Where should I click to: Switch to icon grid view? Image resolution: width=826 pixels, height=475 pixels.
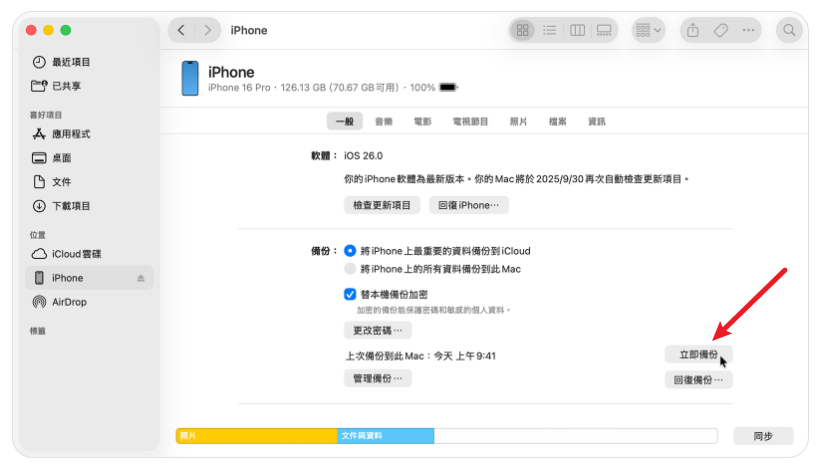[x=523, y=30]
